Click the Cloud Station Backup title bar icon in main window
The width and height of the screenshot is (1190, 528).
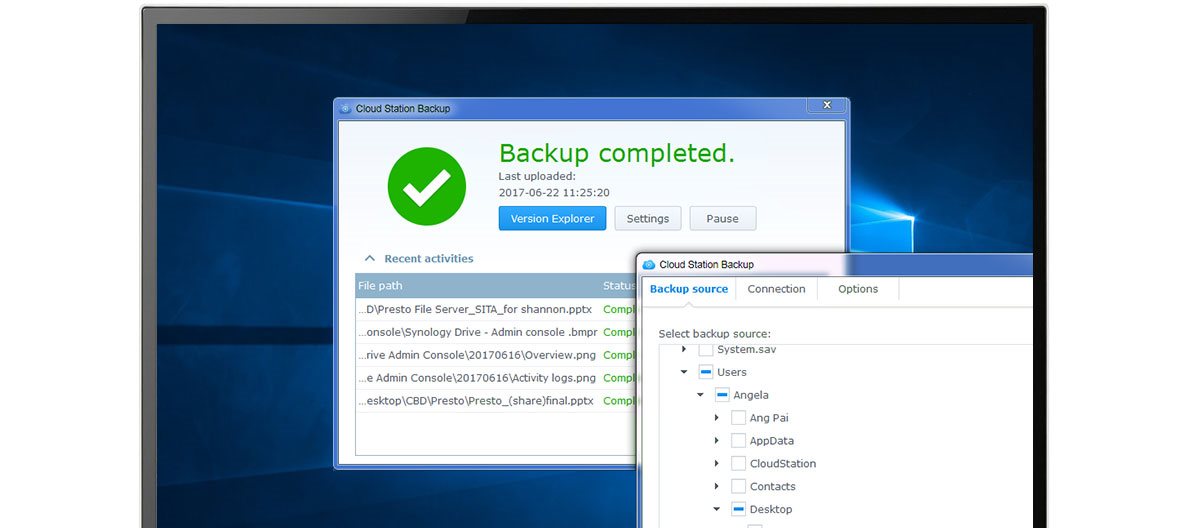[x=345, y=108]
